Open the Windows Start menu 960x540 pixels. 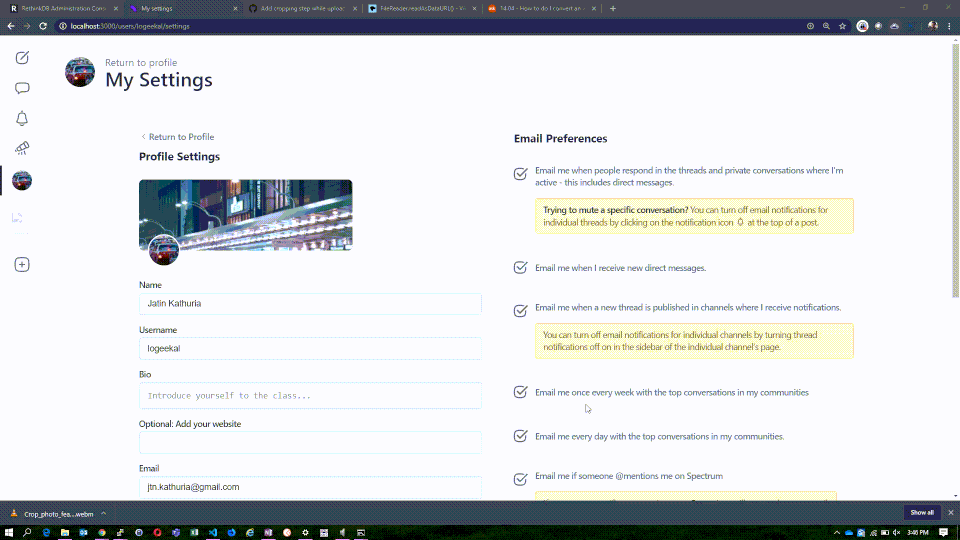pos(9,533)
